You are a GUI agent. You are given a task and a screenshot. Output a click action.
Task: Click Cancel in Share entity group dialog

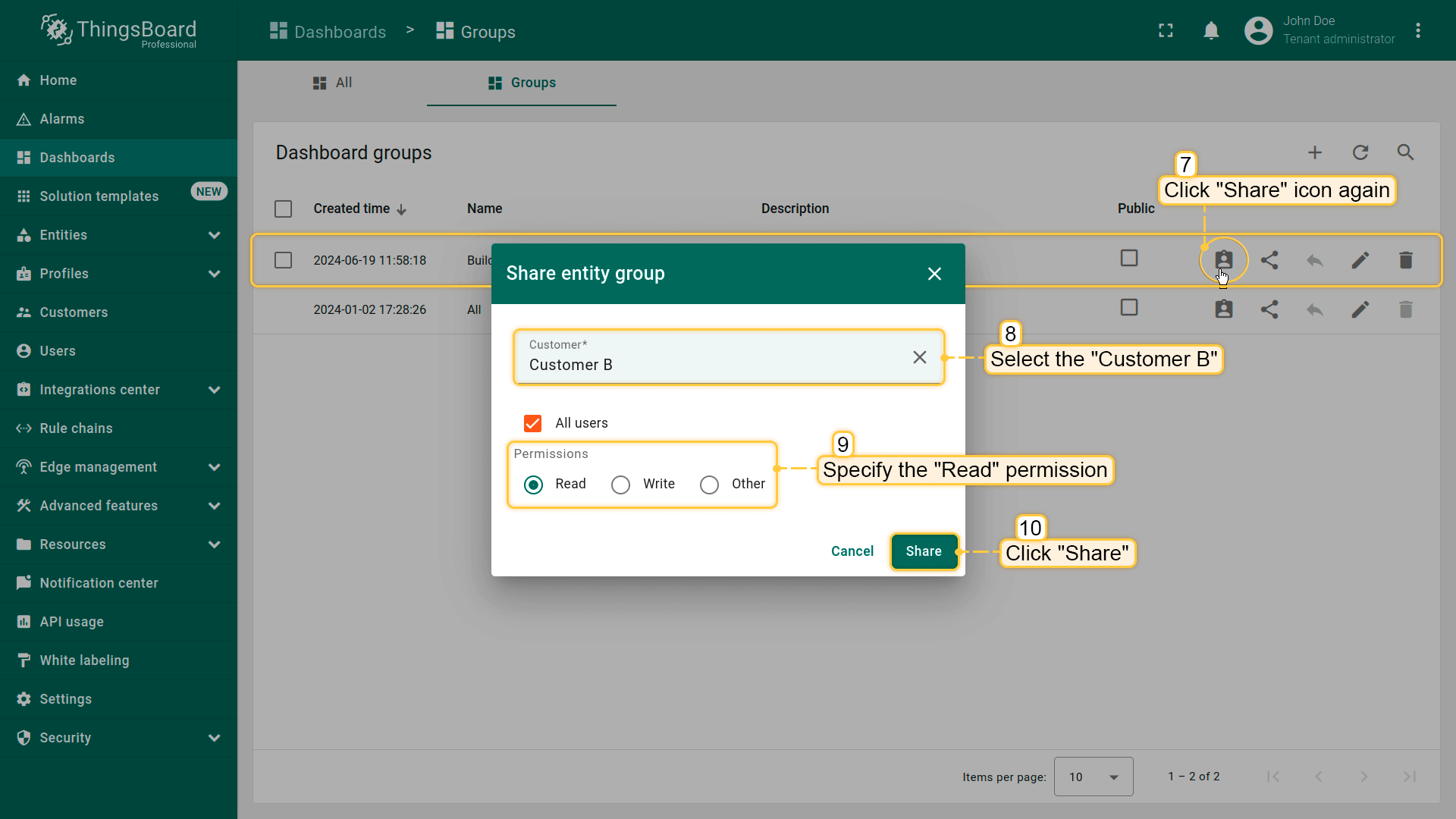[852, 551]
